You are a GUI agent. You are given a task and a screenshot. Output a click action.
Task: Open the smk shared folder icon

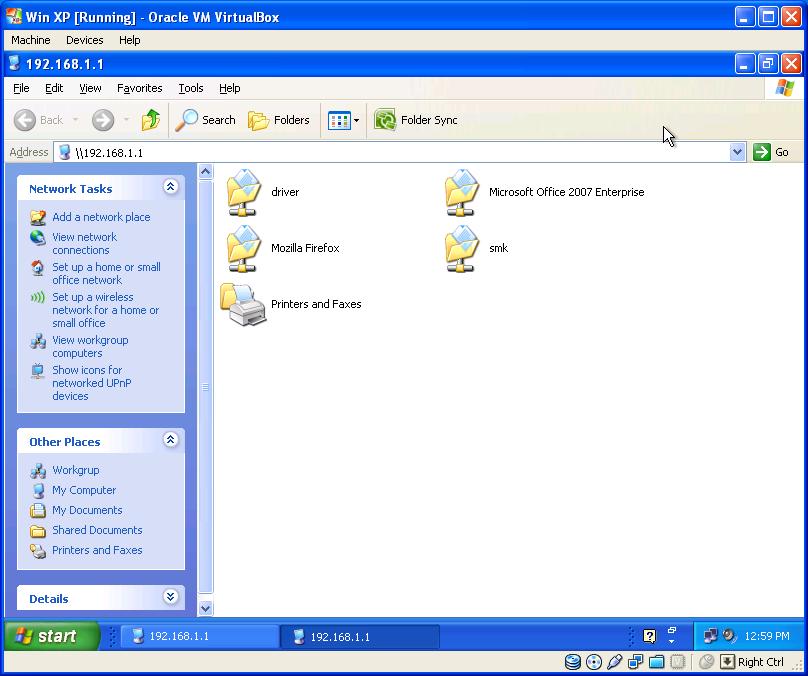pyautogui.click(x=462, y=248)
